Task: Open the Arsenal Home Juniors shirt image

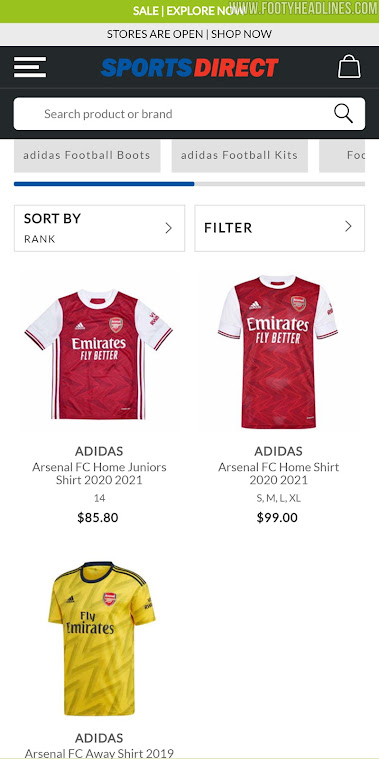Action: 99,354
